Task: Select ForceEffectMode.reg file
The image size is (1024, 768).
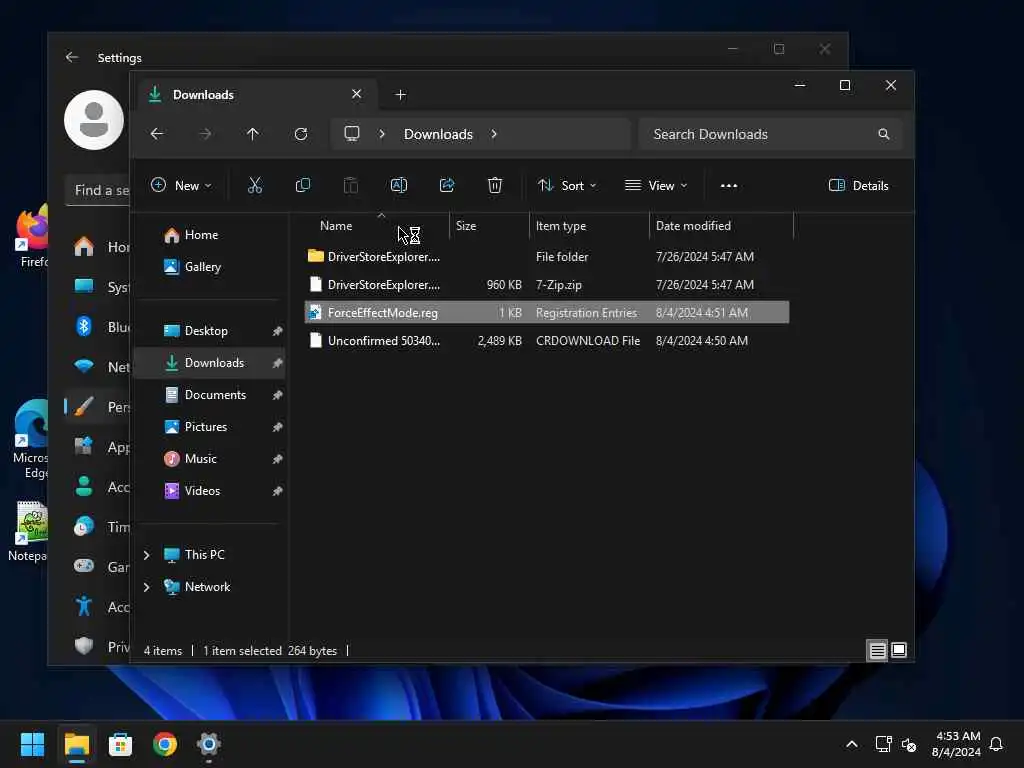Action: (547, 313)
